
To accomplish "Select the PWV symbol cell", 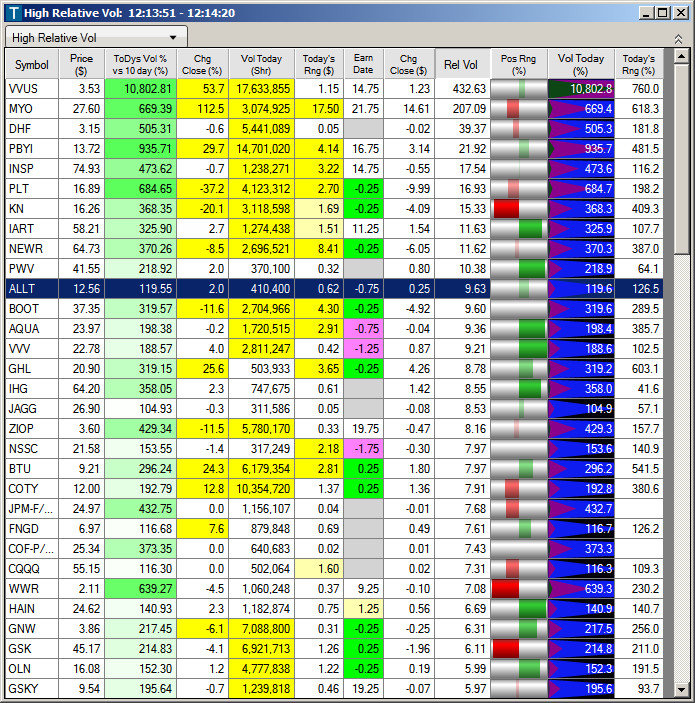I will 31,269.
